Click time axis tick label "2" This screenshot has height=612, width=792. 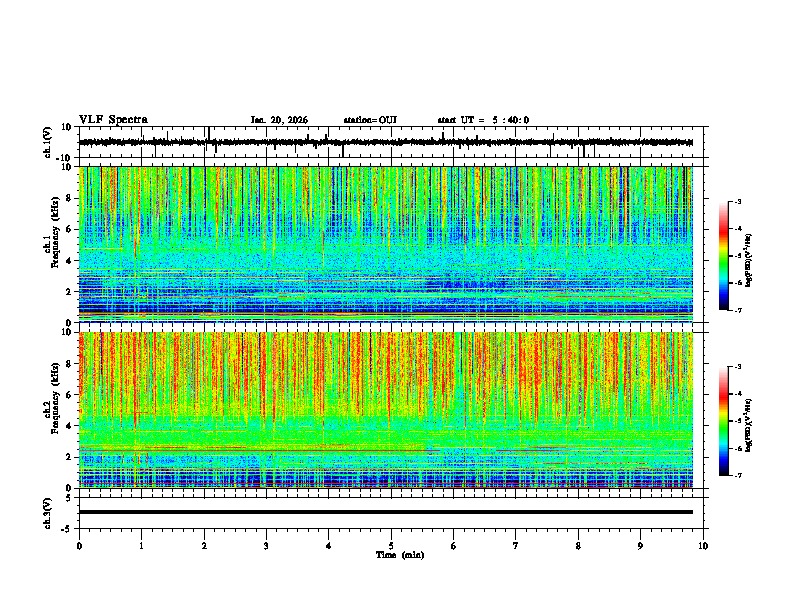tap(204, 546)
